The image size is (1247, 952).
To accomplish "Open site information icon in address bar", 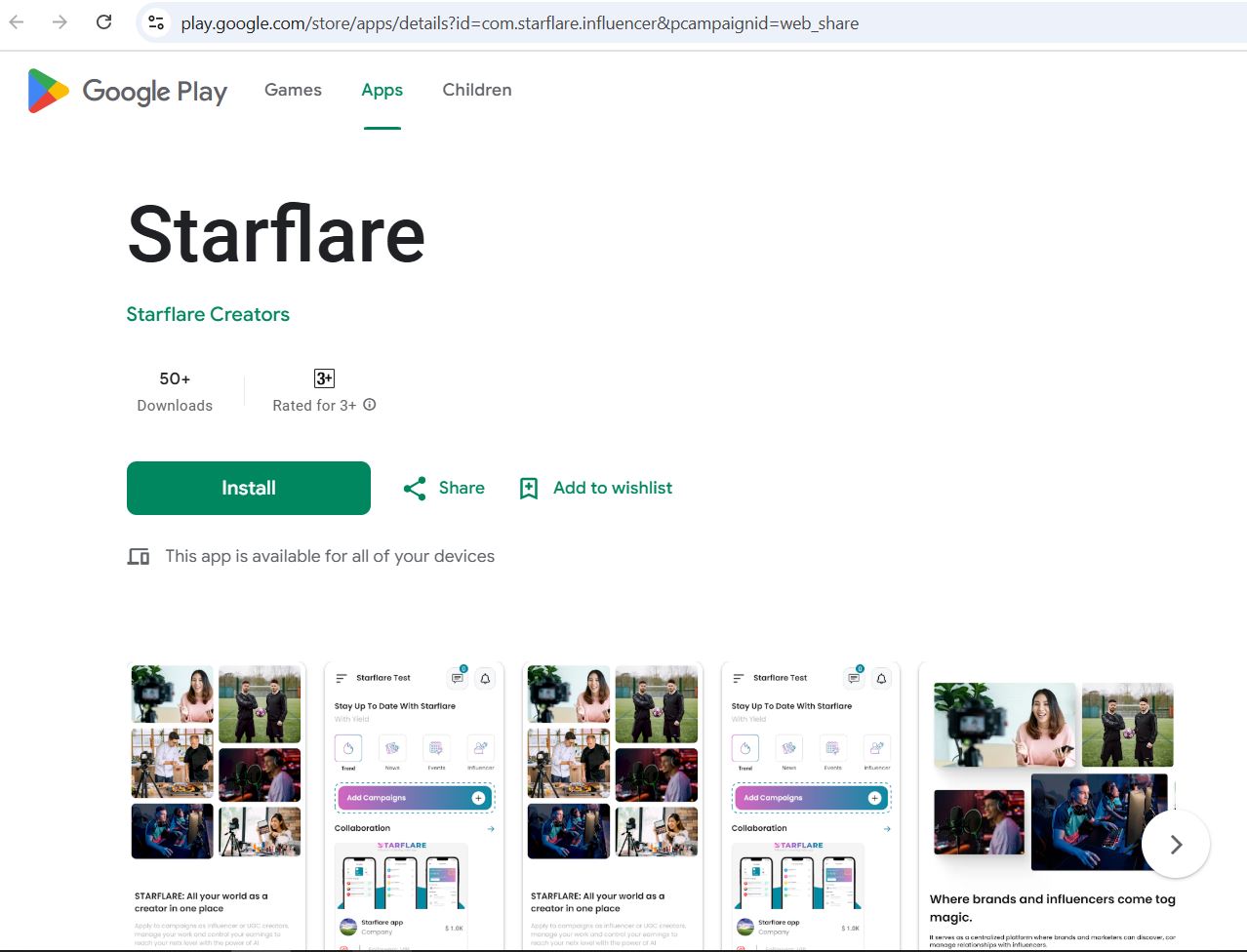I will [156, 22].
